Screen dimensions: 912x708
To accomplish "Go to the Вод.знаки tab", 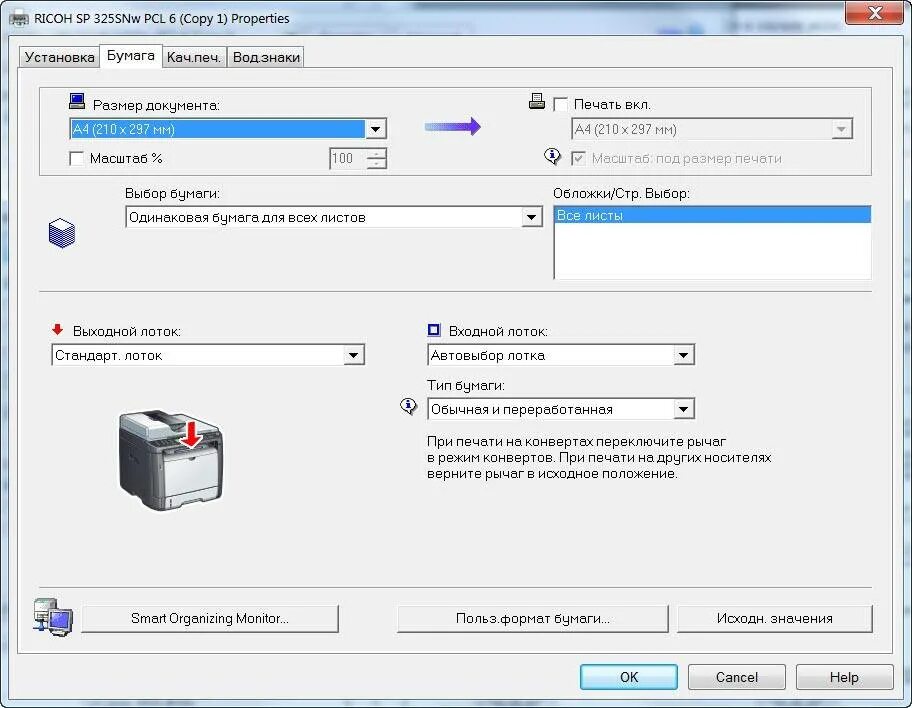I will pos(266,57).
